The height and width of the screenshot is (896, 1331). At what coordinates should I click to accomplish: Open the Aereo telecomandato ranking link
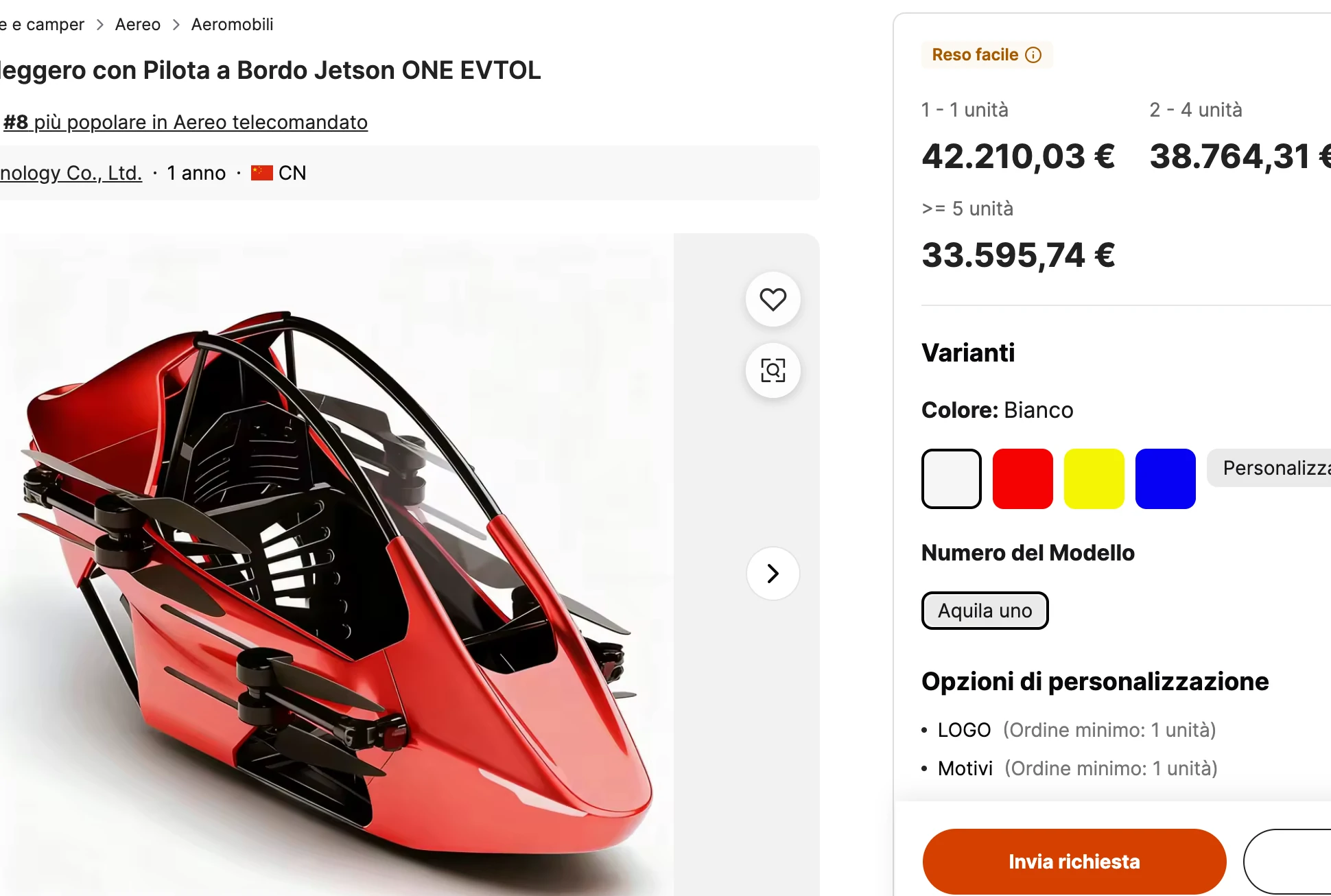[185, 122]
